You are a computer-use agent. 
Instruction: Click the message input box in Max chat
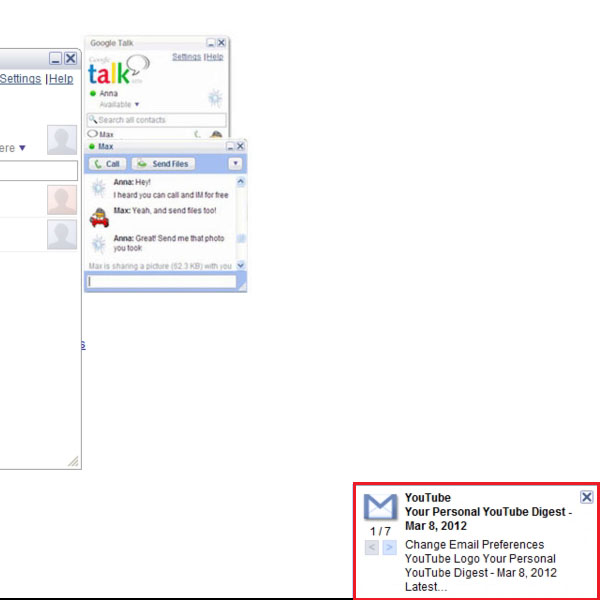point(161,282)
